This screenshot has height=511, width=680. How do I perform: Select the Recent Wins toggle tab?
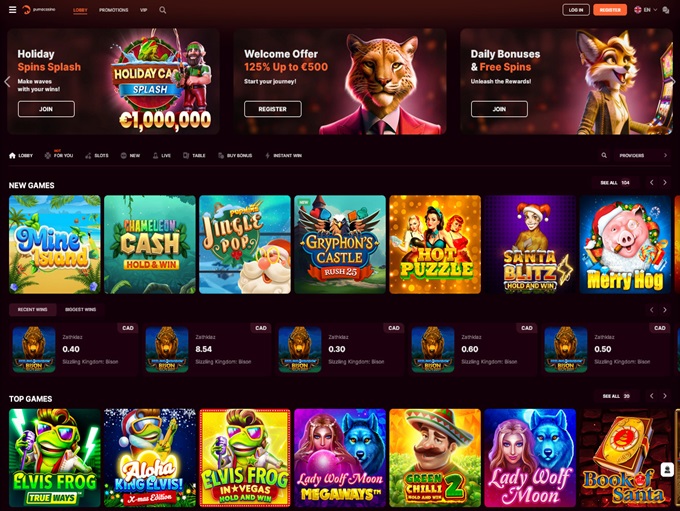(33, 309)
